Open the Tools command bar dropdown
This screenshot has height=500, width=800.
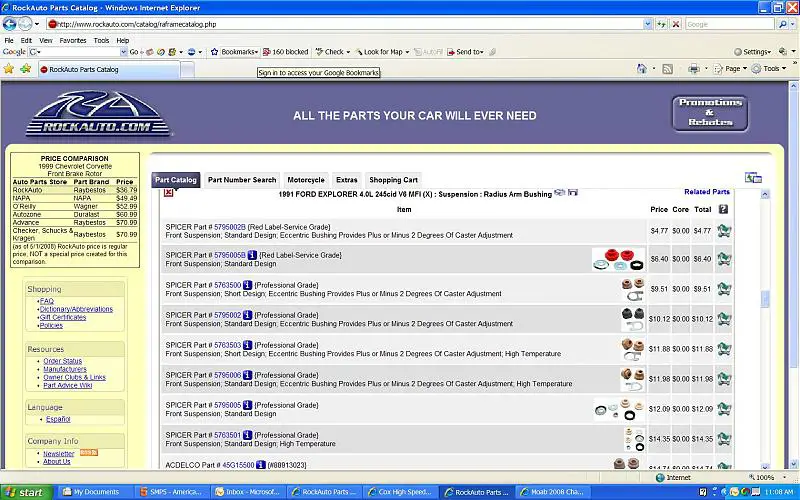pos(769,68)
